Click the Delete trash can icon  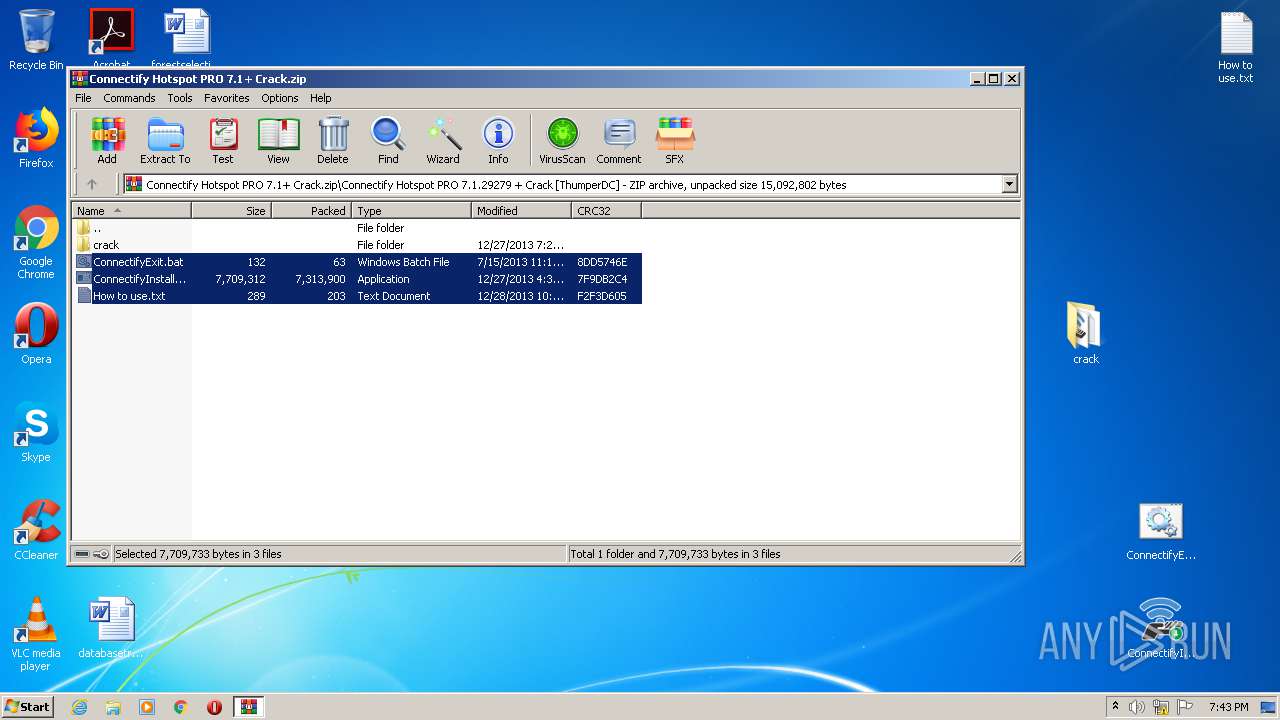click(333, 140)
